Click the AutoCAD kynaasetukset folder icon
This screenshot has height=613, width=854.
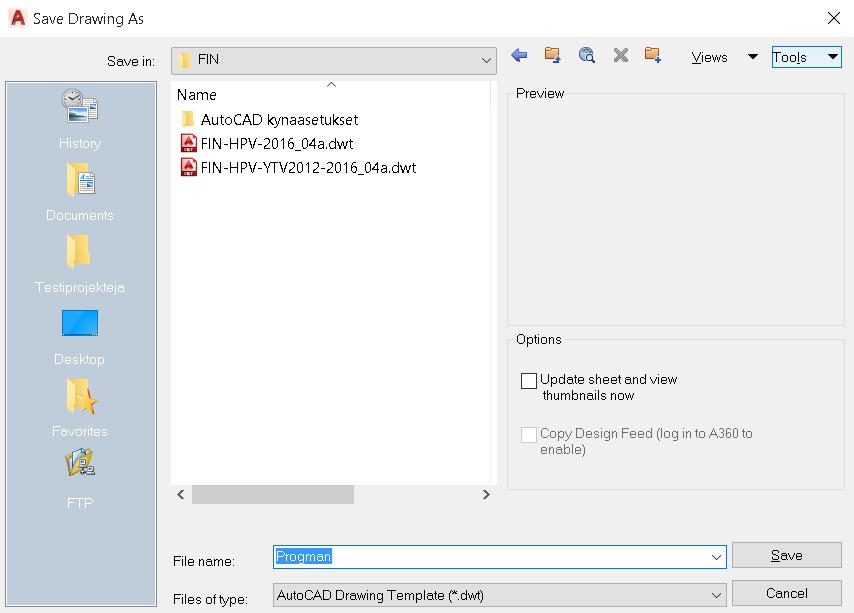click(188, 119)
